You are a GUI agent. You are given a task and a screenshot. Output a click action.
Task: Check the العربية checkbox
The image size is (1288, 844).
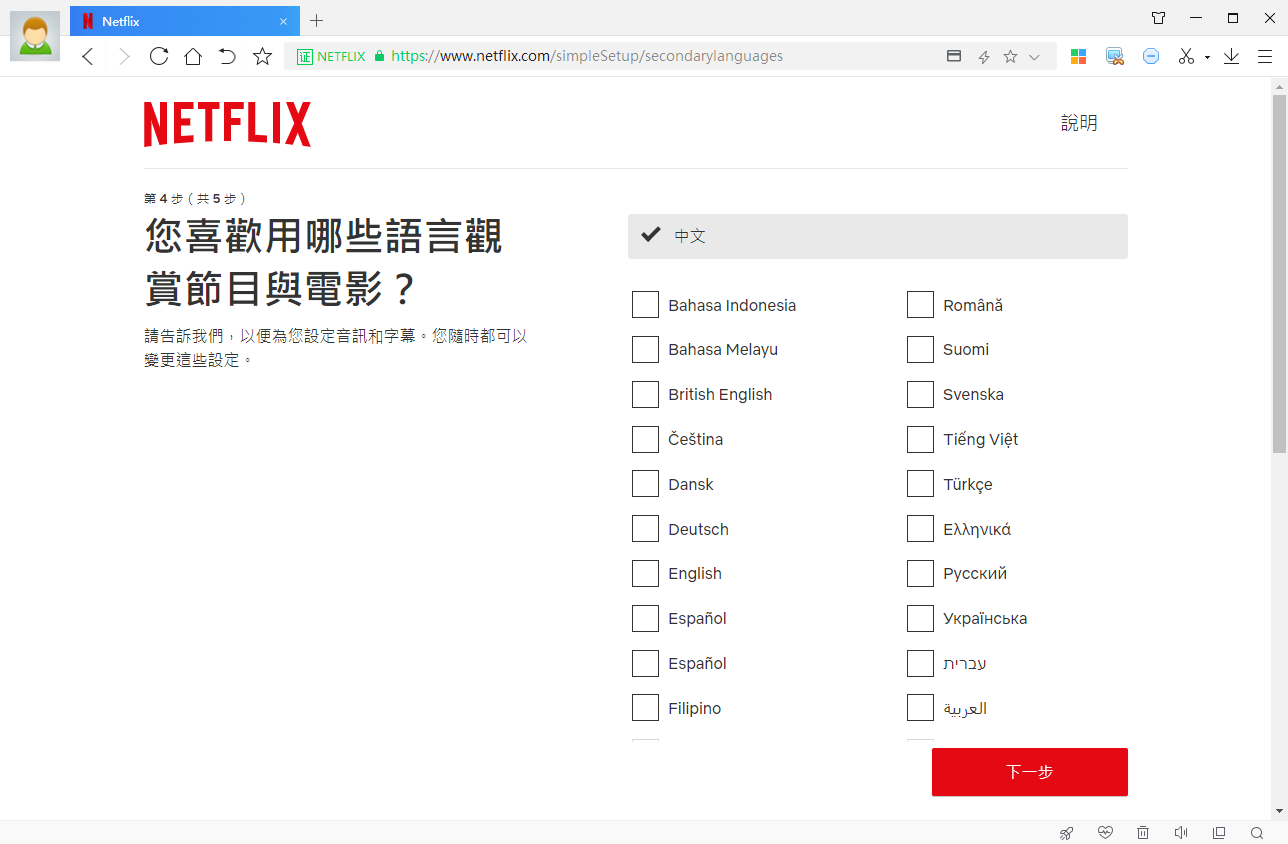[x=920, y=708]
